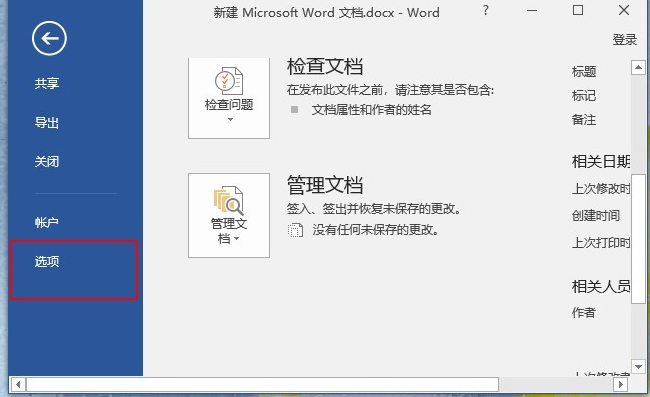
Task: Click the horizontal scrollbar thumb
Action: coord(262,385)
